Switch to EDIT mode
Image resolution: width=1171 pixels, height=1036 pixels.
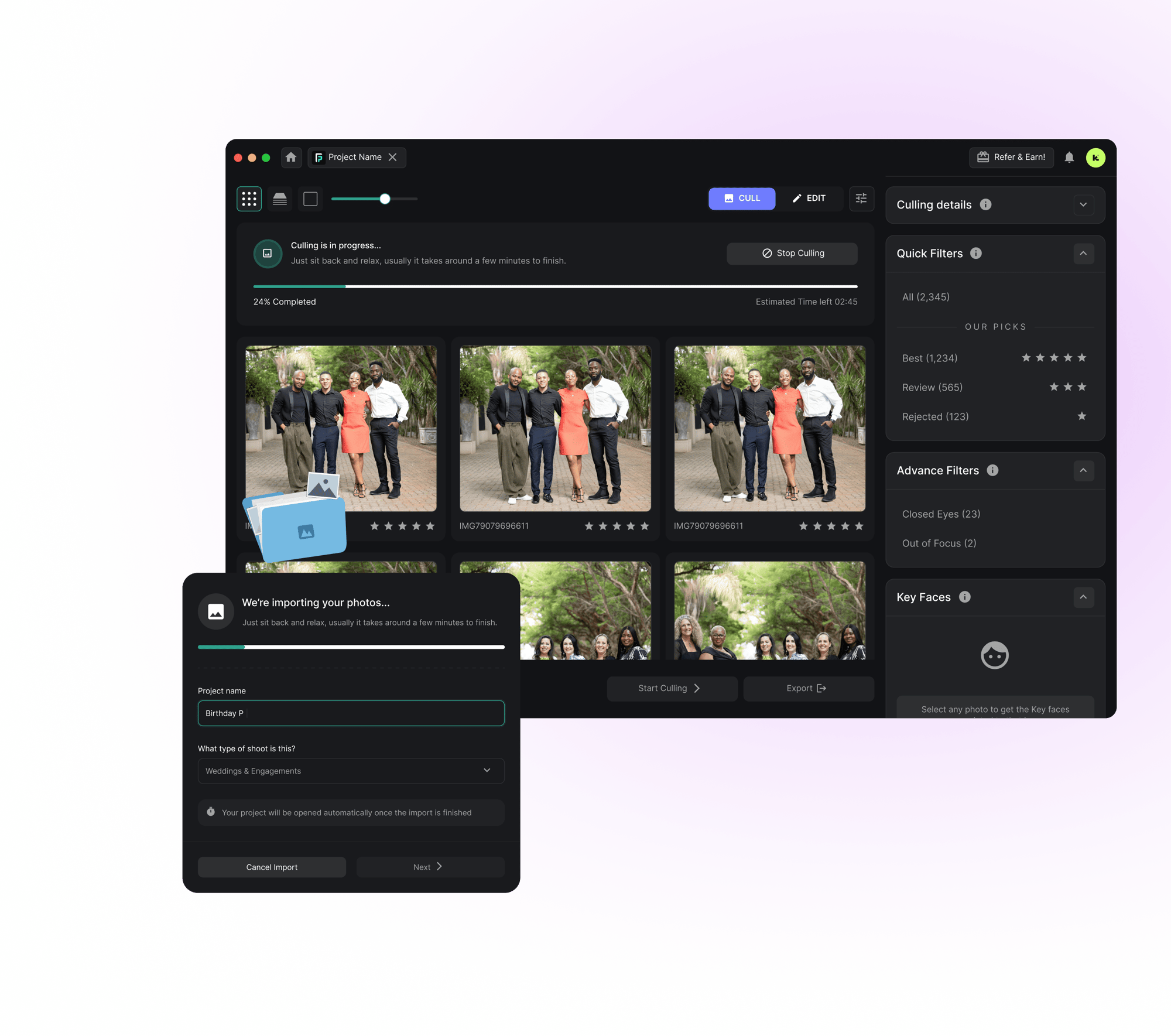pyautogui.click(x=809, y=199)
